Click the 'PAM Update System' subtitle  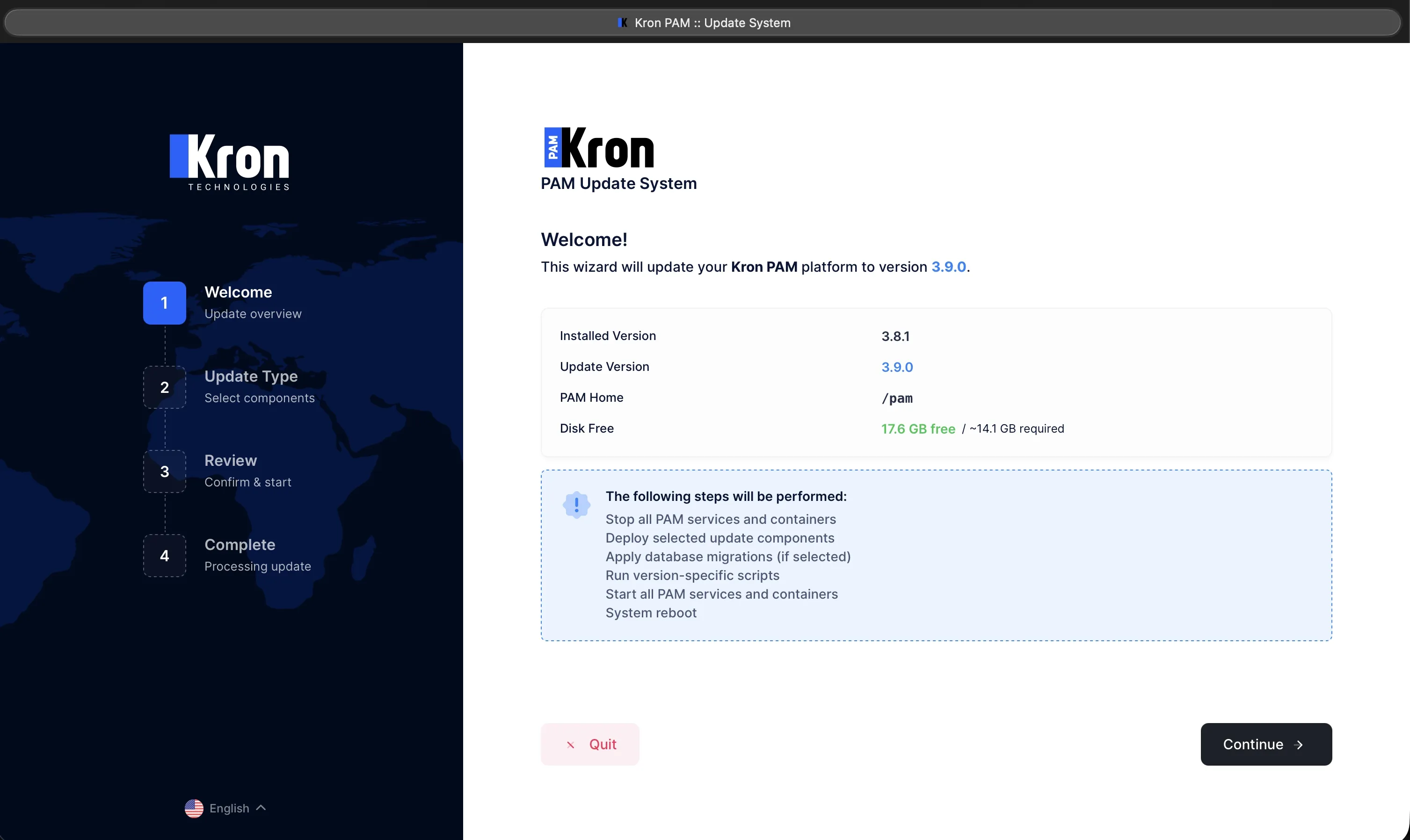(x=618, y=184)
